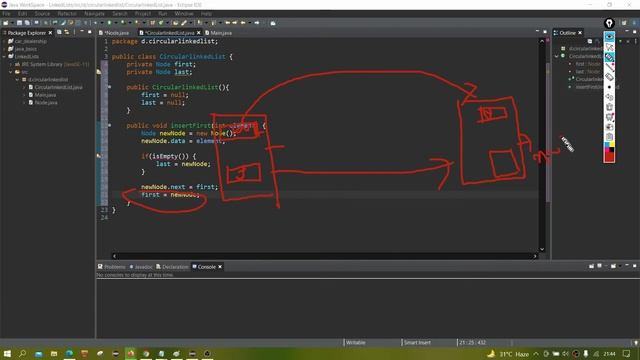Minimize the Package Explorer view

click(82, 32)
